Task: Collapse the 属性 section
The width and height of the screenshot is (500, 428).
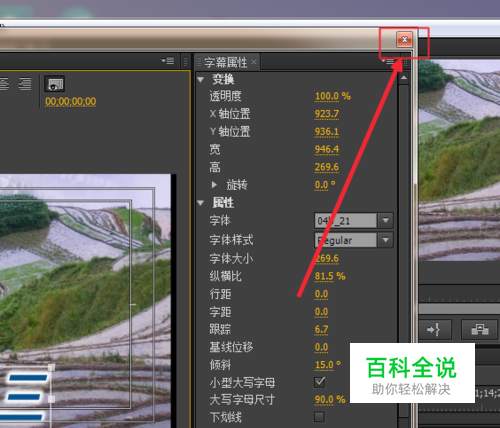Action: [201, 203]
